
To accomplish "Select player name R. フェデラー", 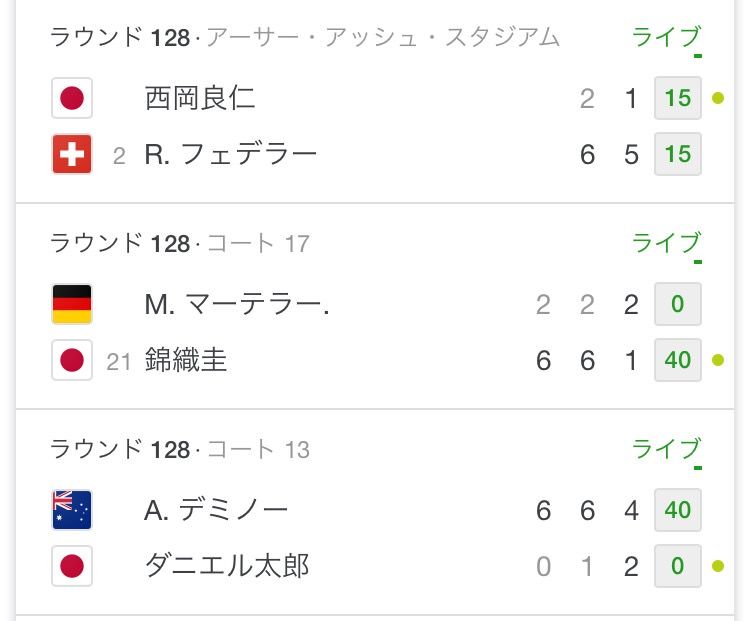I will tap(231, 155).
